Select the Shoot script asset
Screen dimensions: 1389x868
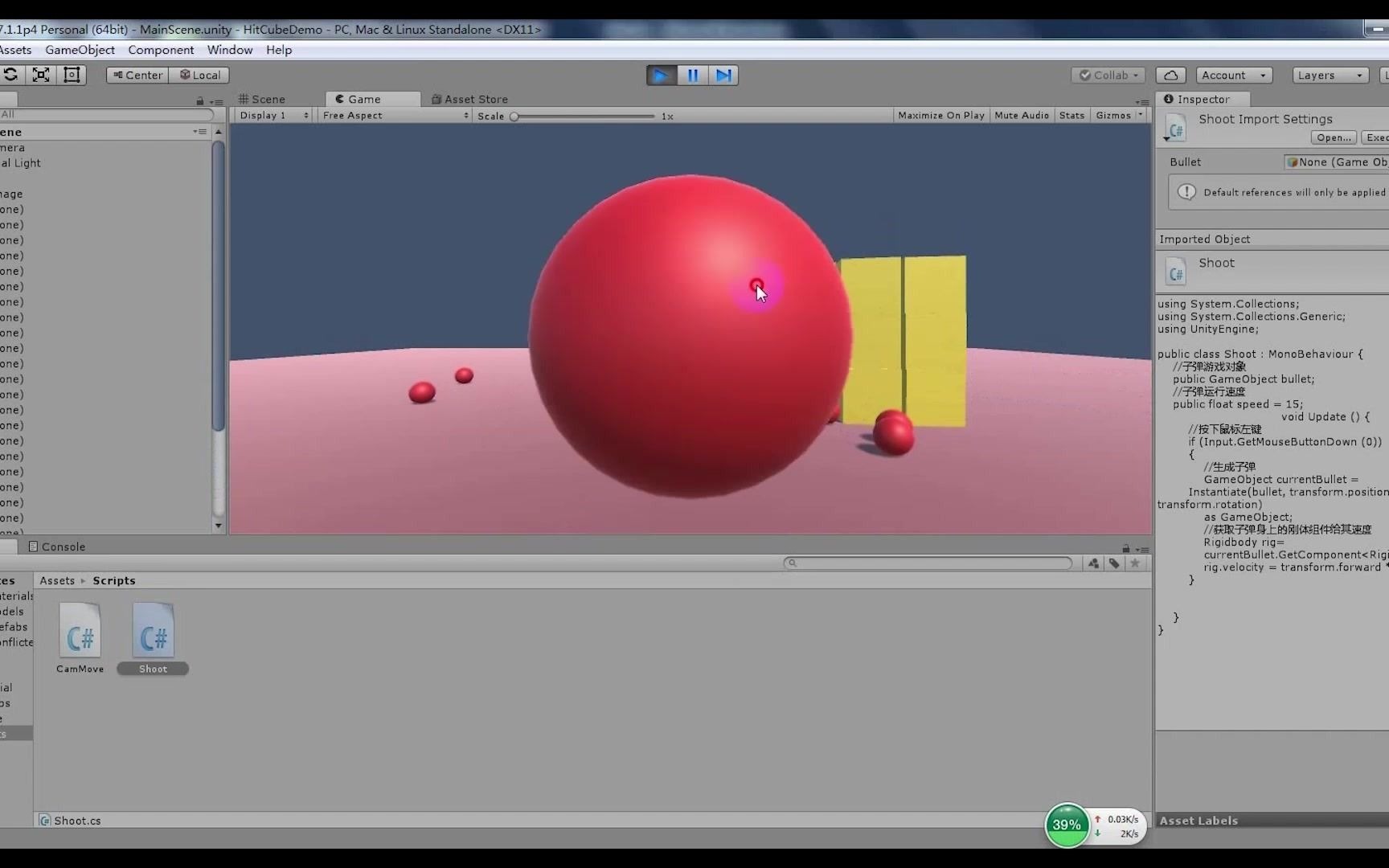[x=153, y=638]
